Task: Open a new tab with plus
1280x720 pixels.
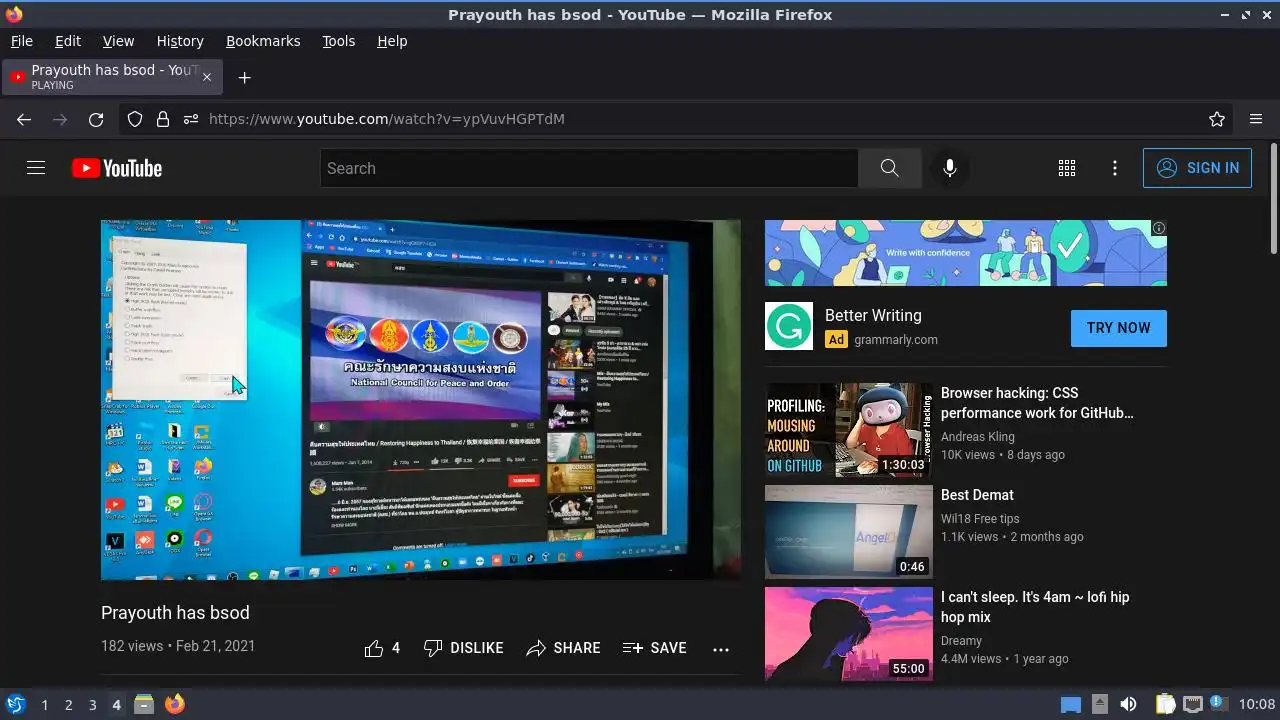Action: (244, 77)
